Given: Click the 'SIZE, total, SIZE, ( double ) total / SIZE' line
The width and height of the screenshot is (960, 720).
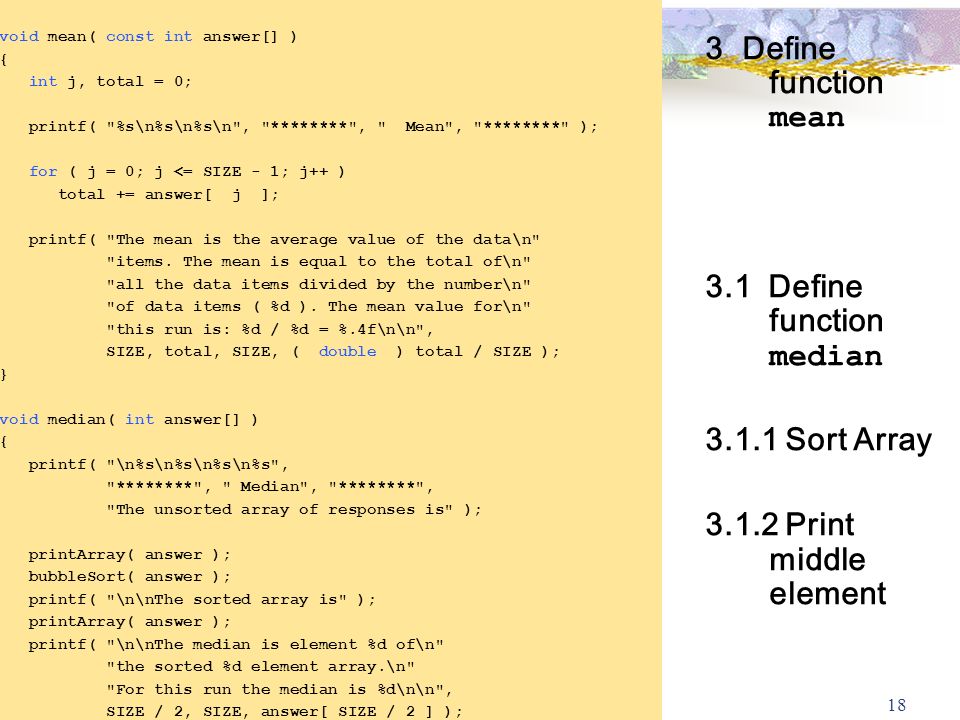Looking at the screenshot, I should point(333,352).
